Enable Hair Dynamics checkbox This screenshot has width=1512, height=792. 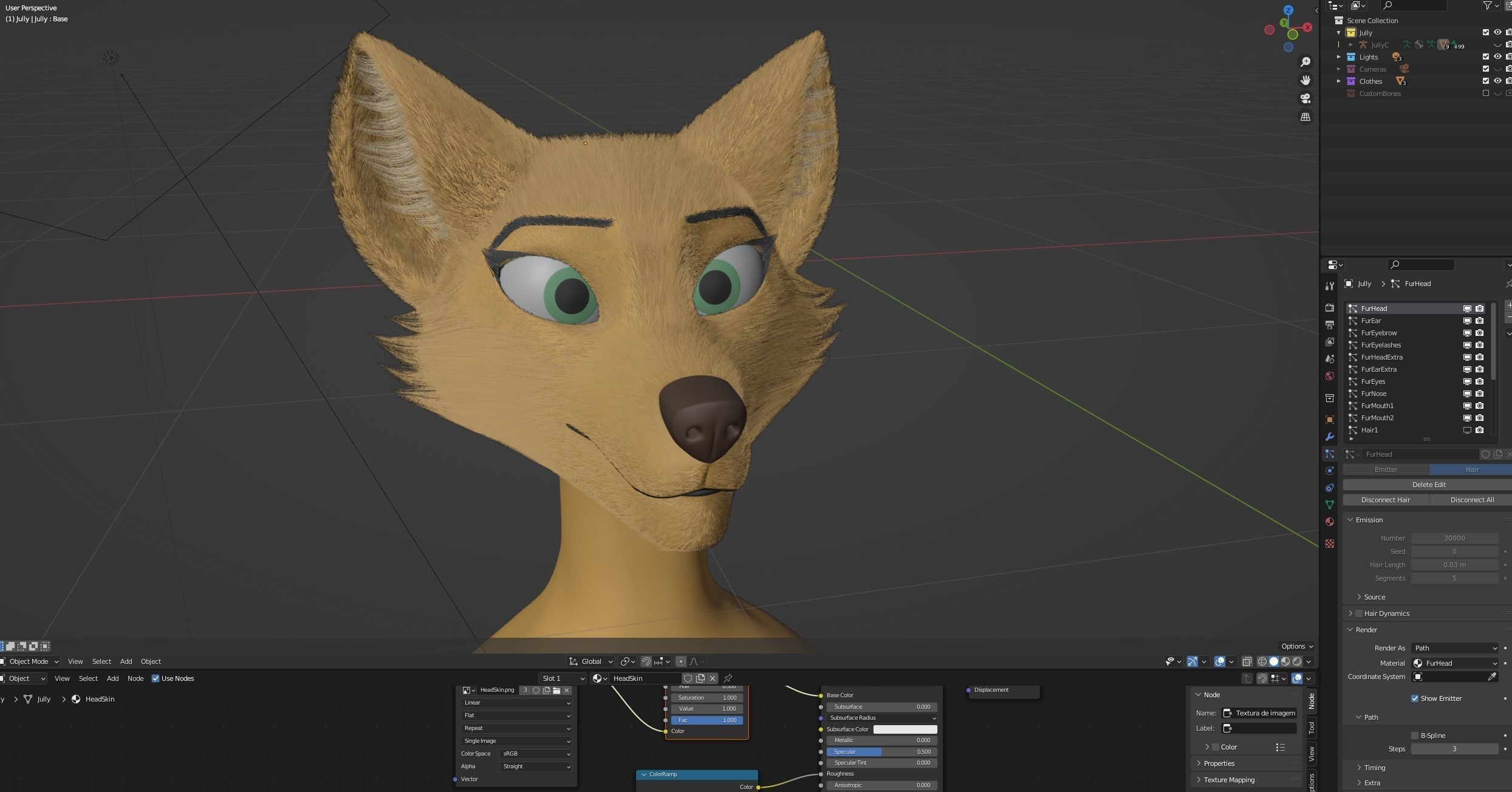[x=1359, y=613]
